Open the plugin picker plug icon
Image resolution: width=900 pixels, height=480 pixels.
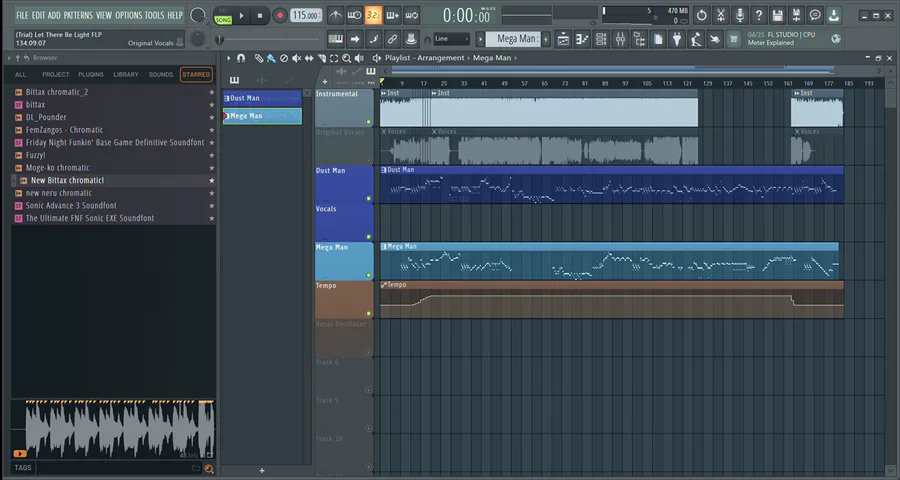pyautogui.click(x=677, y=39)
